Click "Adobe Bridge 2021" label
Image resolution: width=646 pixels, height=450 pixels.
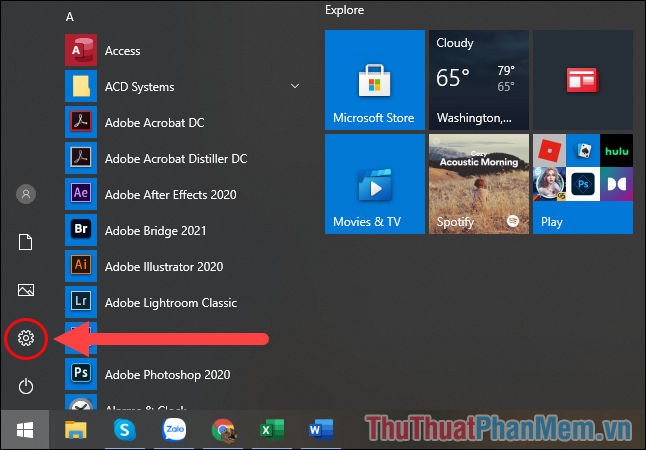[x=155, y=231]
